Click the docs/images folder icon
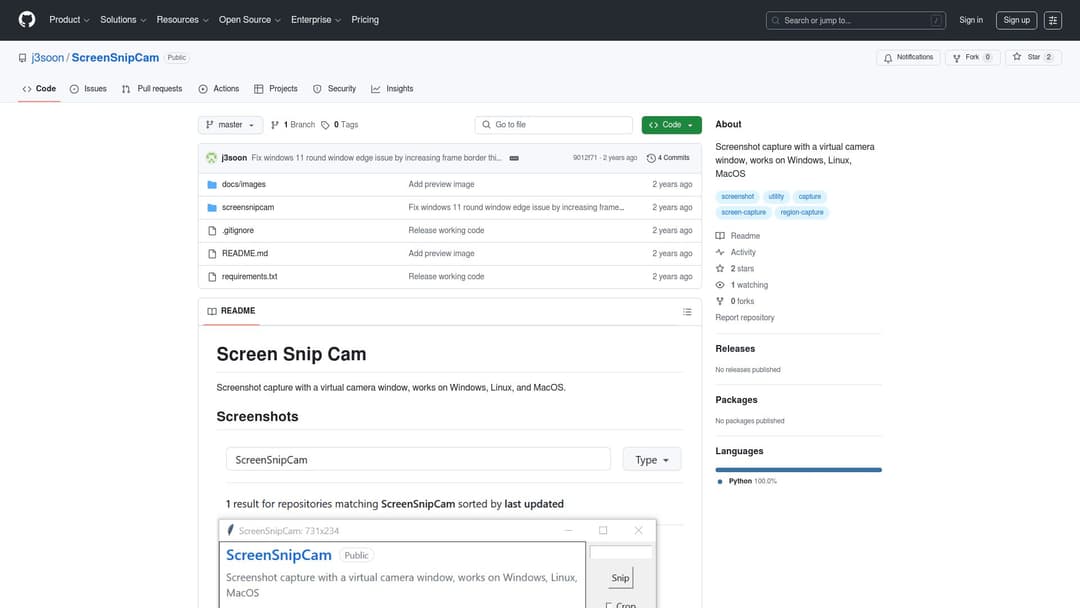The image size is (1080, 608). pyautogui.click(x=212, y=185)
